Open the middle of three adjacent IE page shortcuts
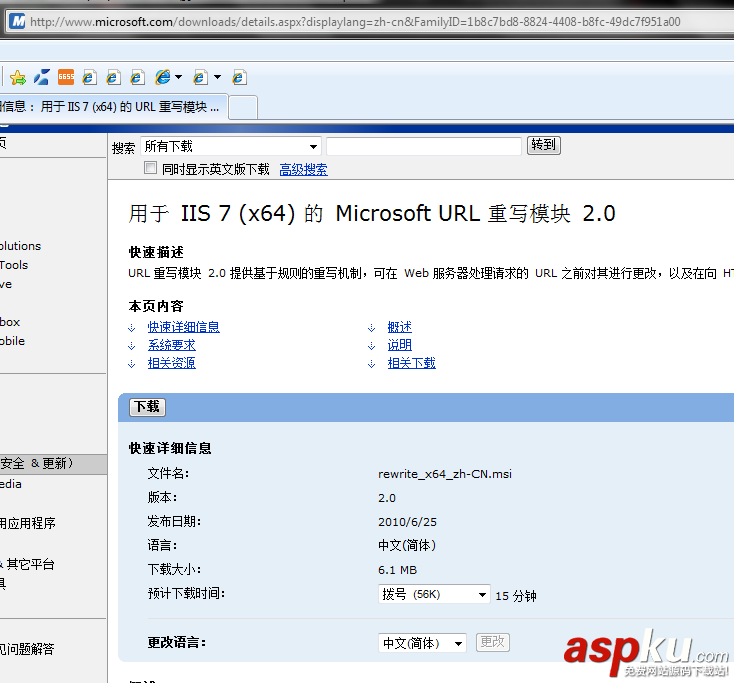The height and width of the screenshot is (683, 734). tap(113, 77)
